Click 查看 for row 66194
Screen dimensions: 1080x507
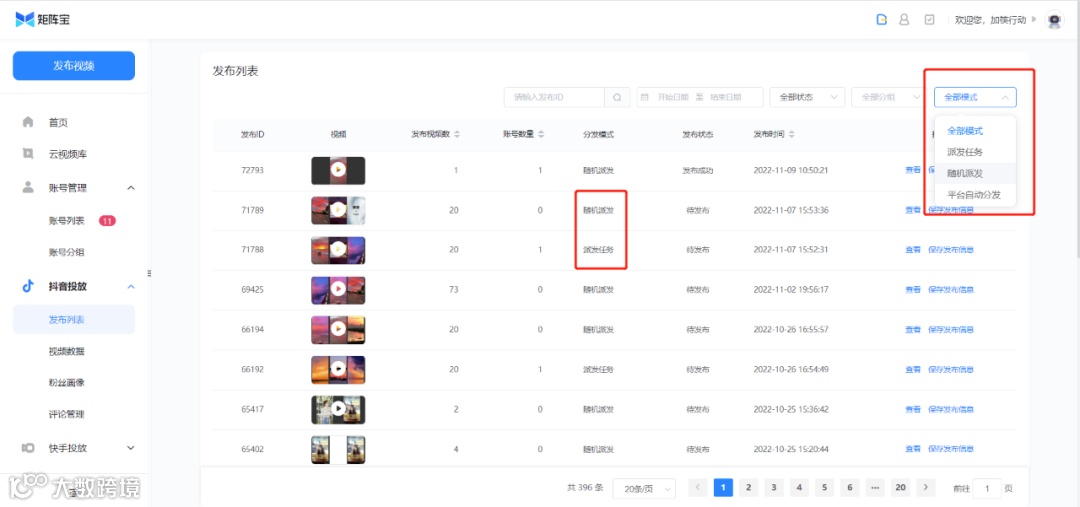point(913,330)
